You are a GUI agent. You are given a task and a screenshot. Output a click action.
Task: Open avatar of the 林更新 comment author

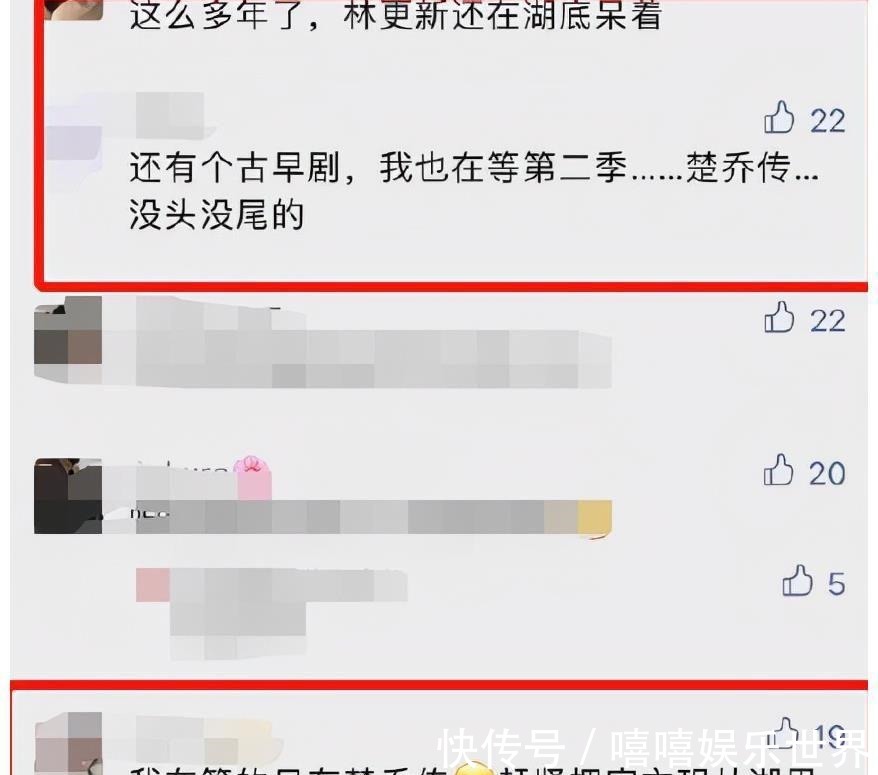point(74,10)
